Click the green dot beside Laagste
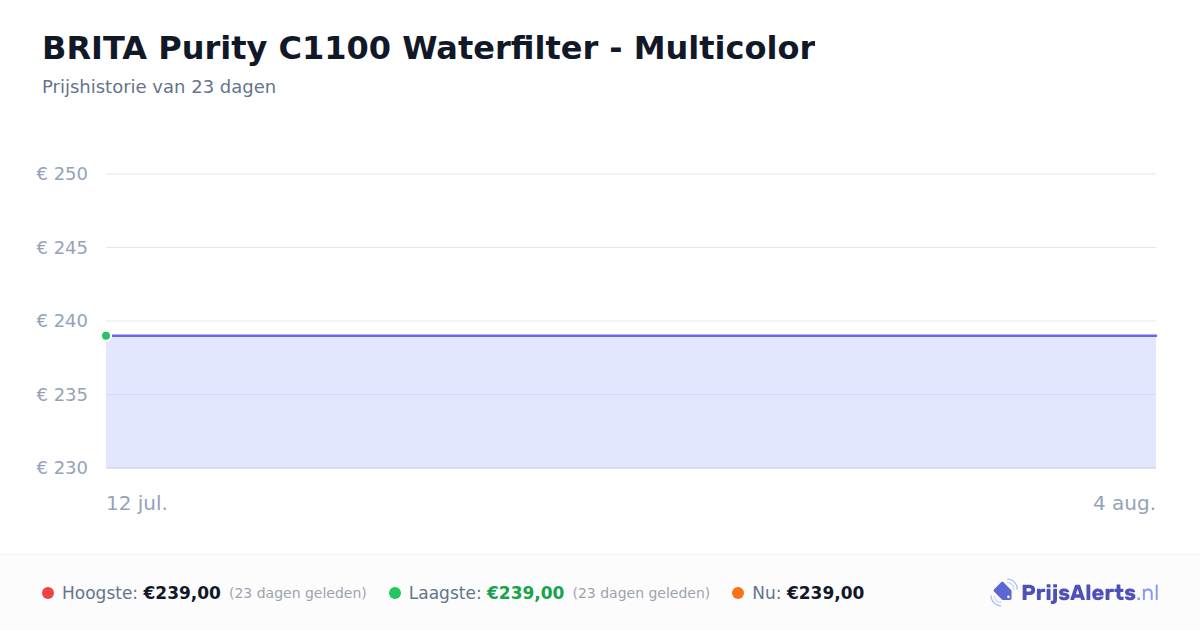1200x630 pixels. [395, 593]
